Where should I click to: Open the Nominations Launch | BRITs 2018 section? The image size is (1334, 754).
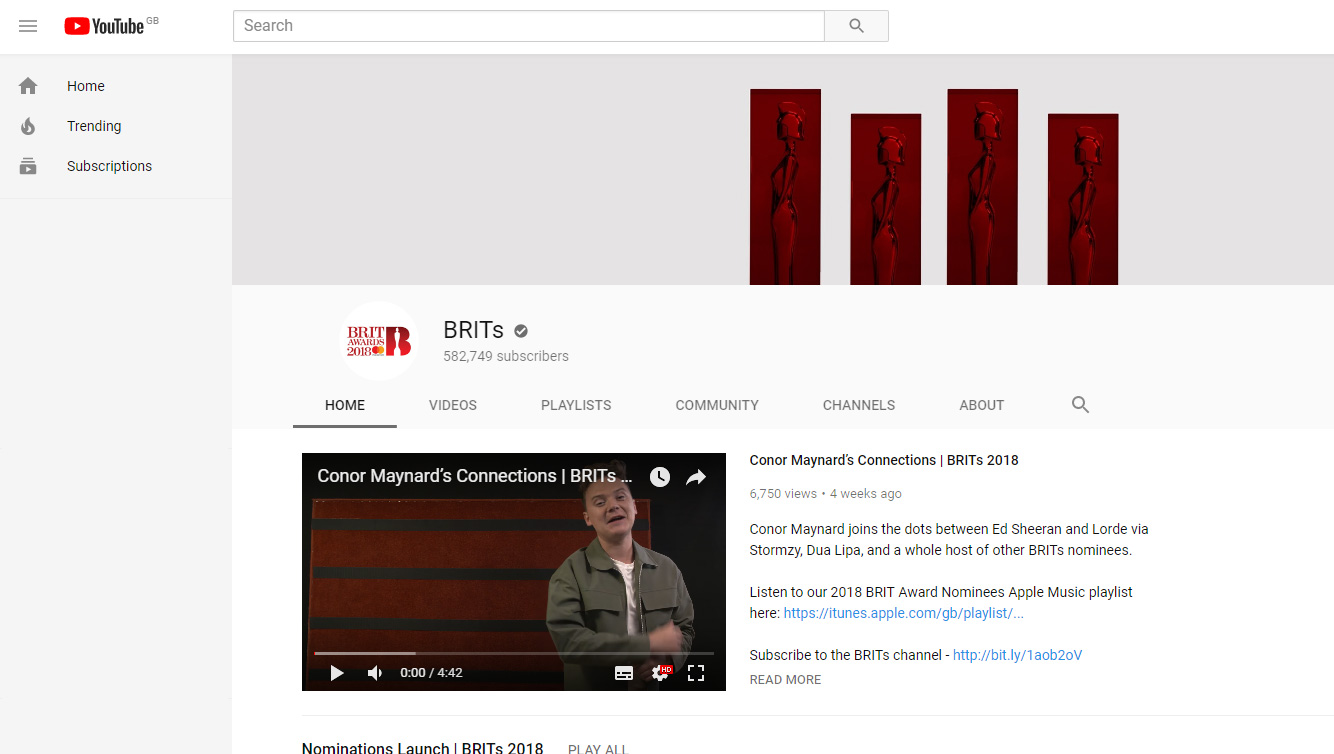click(423, 748)
